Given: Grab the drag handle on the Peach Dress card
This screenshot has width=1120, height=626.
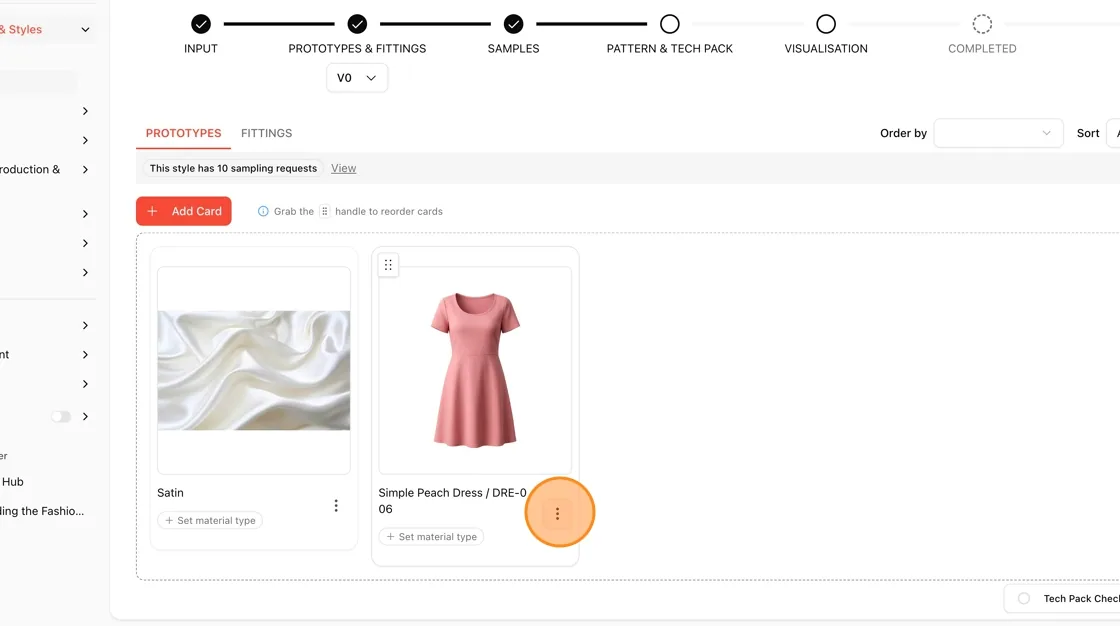Looking at the screenshot, I should [388, 266].
